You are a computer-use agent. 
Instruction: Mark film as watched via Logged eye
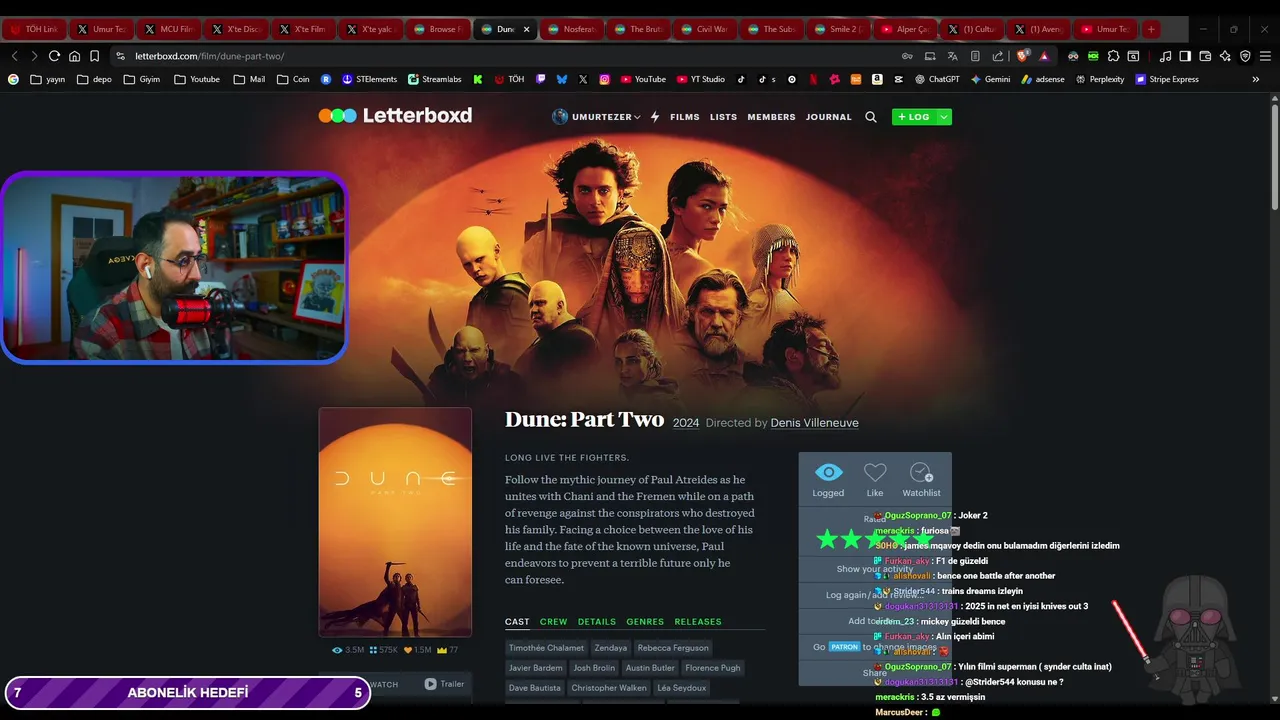(x=828, y=479)
